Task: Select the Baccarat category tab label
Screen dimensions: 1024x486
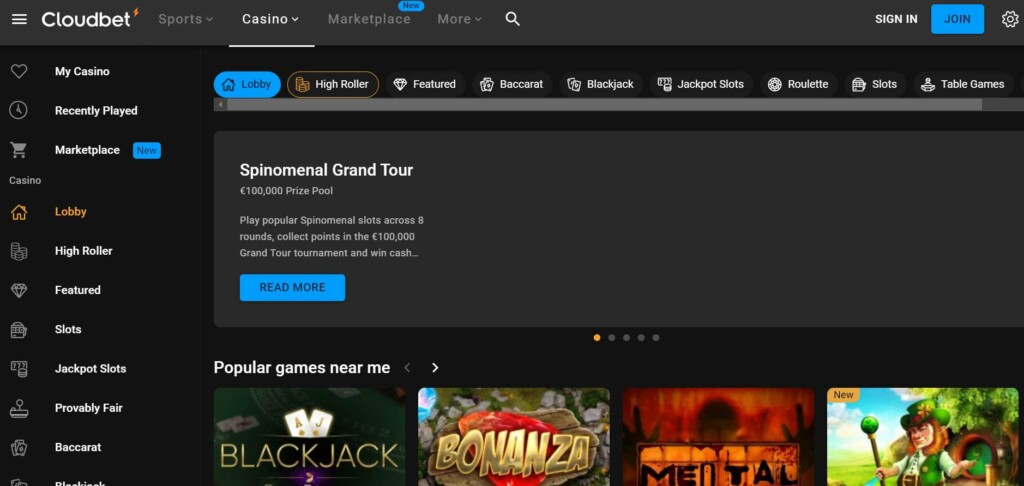Action: pos(521,84)
